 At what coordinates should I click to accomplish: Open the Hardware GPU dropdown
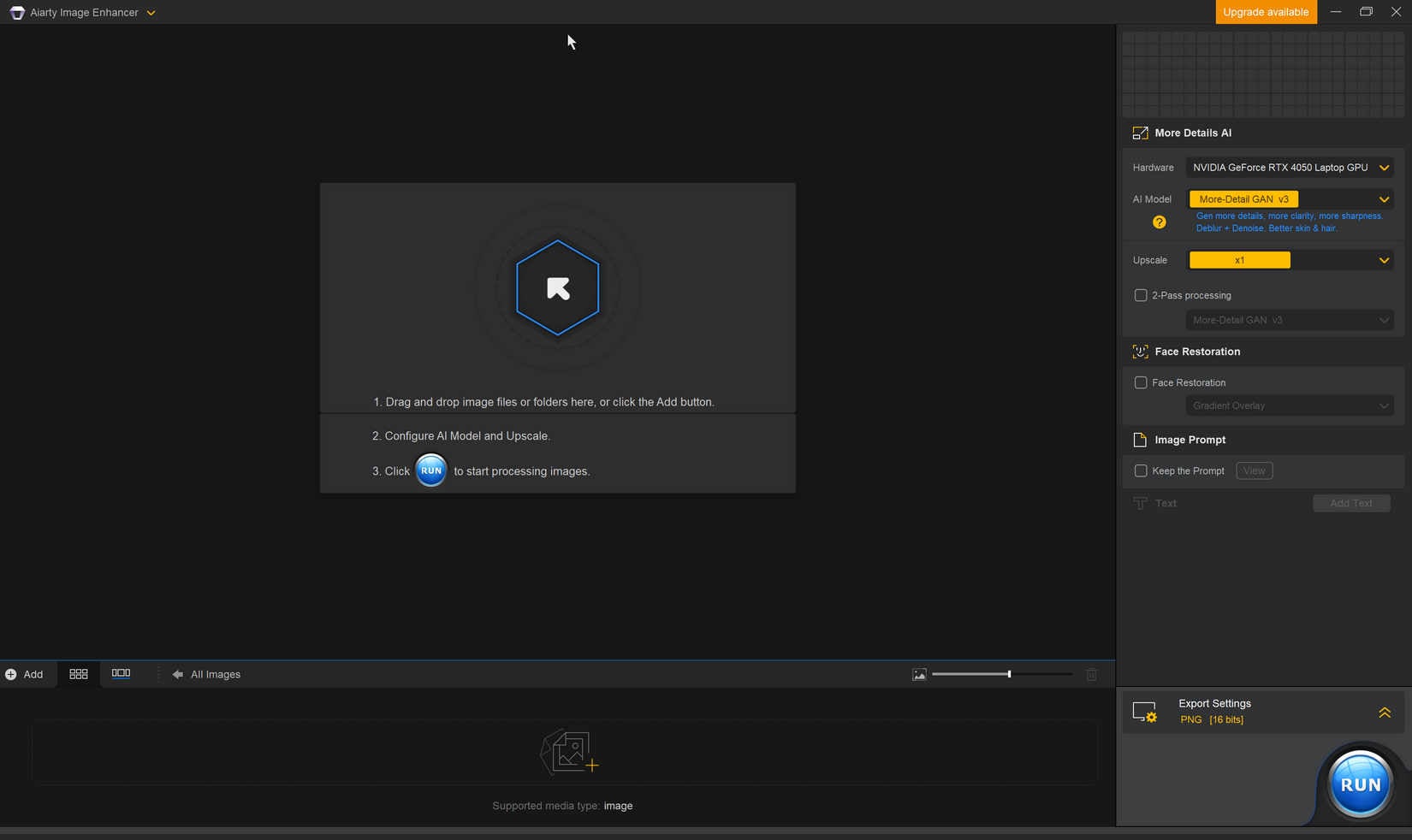(1290, 168)
